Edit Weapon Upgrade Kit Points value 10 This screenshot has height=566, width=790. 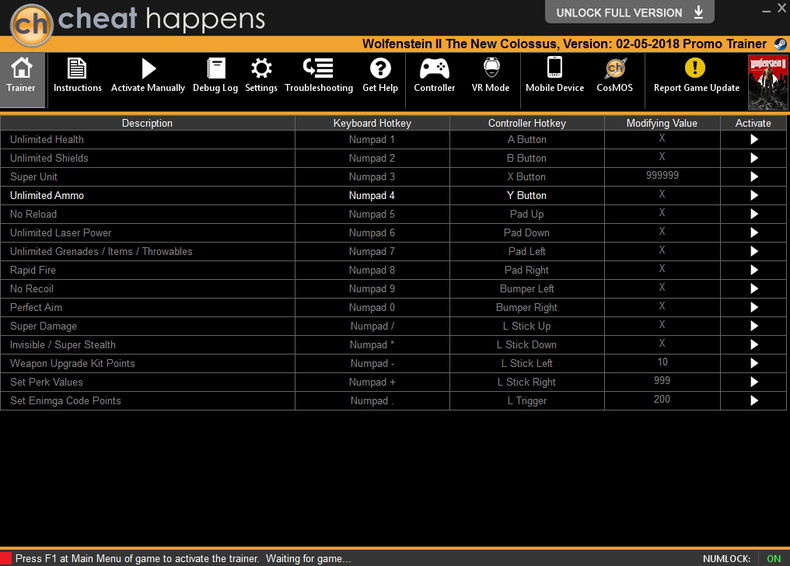pyautogui.click(x=662, y=362)
